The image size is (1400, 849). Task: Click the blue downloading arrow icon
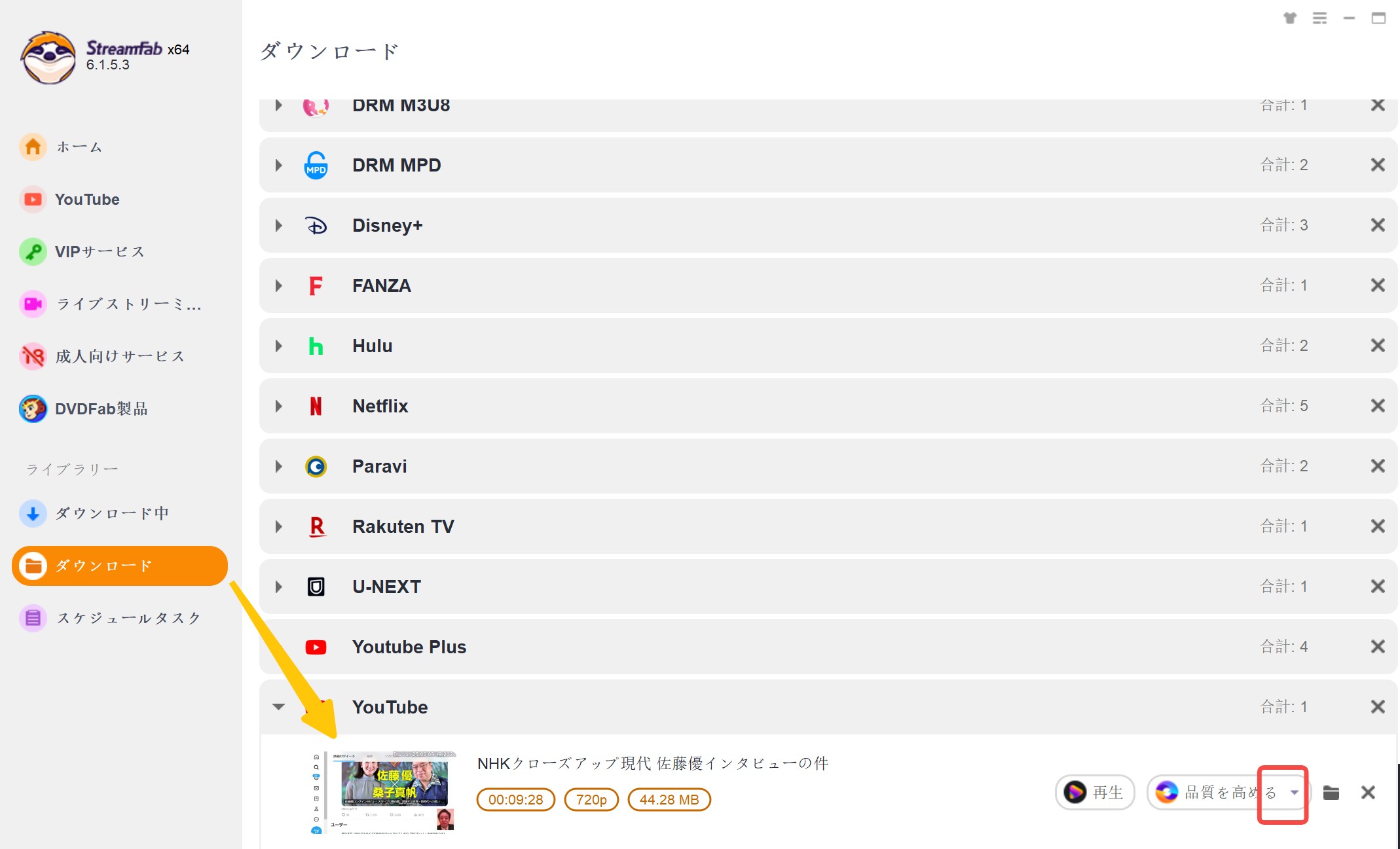tap(33, 513)
